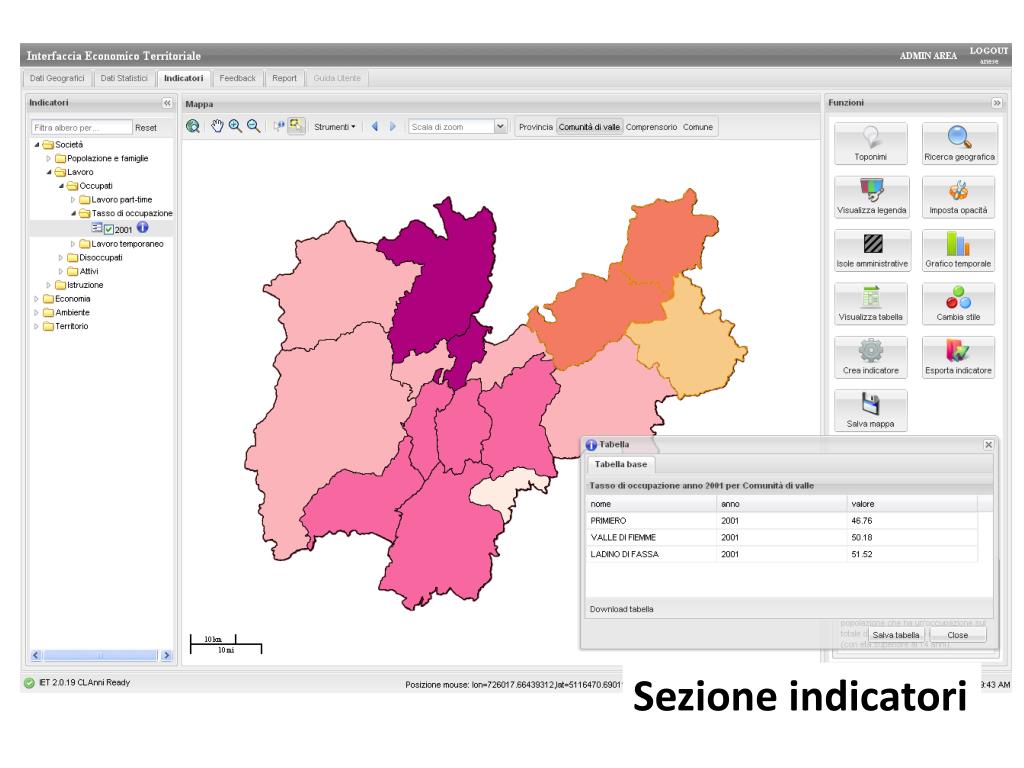
Task: Activate the zoom in magnifier
Action: (235, 127)
